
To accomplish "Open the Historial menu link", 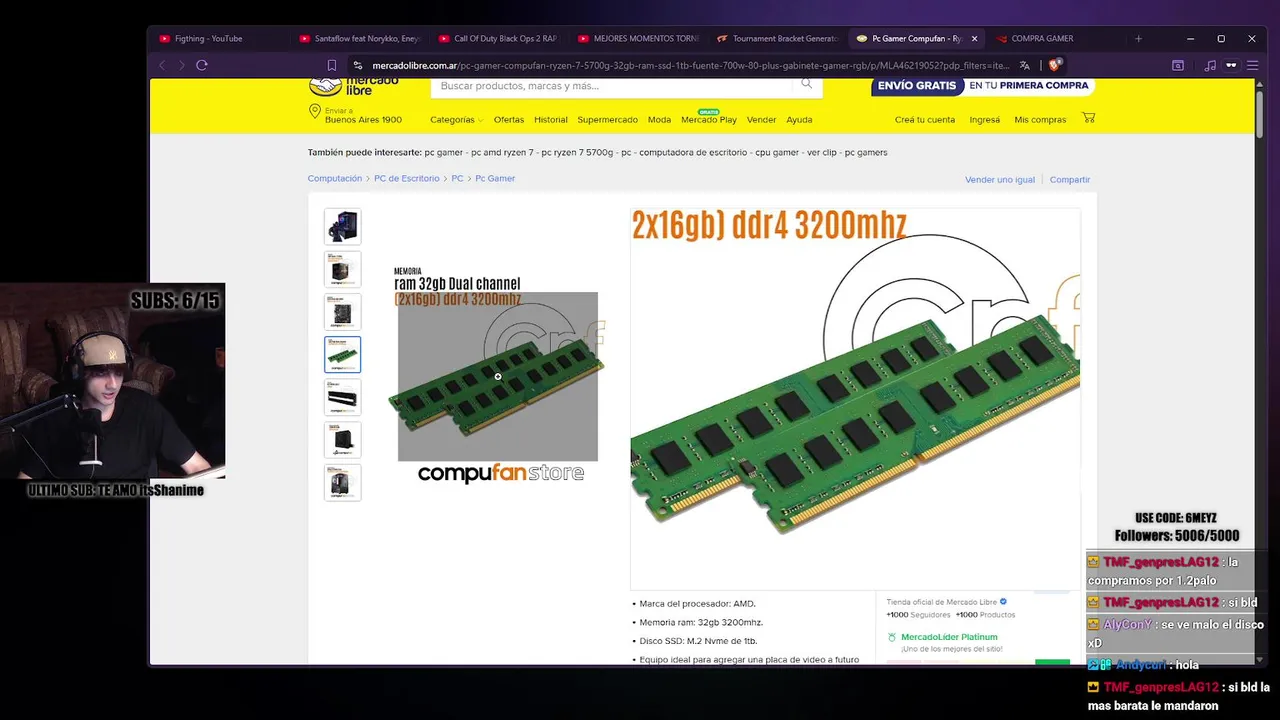I will tap(551, 120).
